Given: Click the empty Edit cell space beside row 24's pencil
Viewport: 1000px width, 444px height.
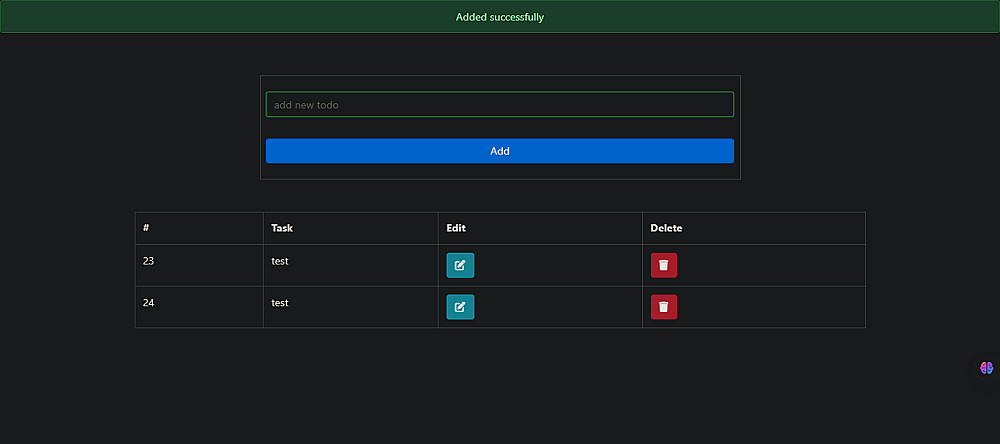Looking at the screenshot, I should [560, 307].
